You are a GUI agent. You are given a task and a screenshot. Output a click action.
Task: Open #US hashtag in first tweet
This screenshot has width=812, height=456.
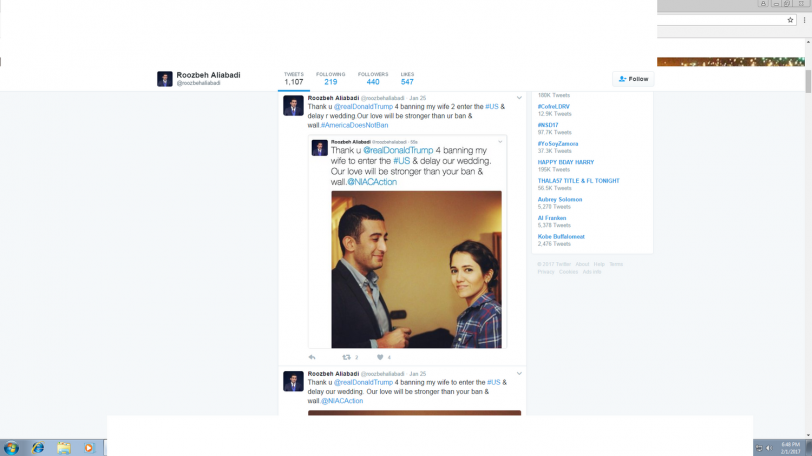click(491, 107)
